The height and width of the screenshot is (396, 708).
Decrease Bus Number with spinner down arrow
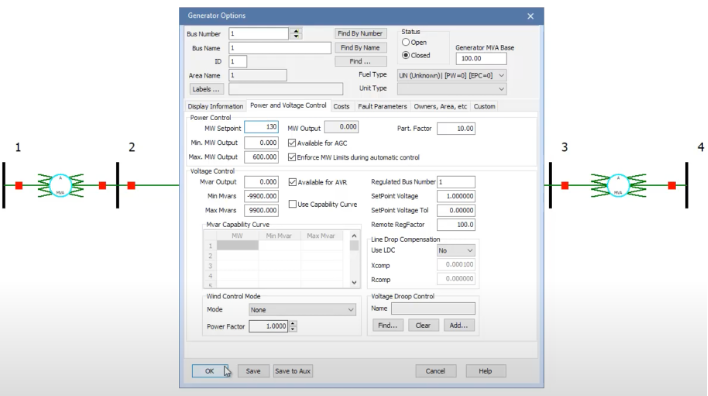click(x=296, y=36)
